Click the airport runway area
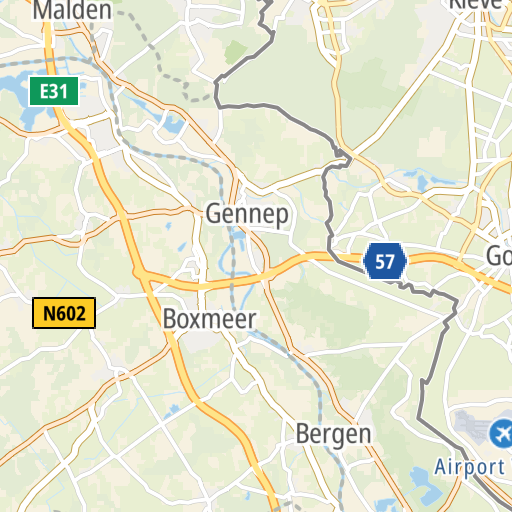Image resolution: width=512 pixels, height=512 pixels. (472, 425)
